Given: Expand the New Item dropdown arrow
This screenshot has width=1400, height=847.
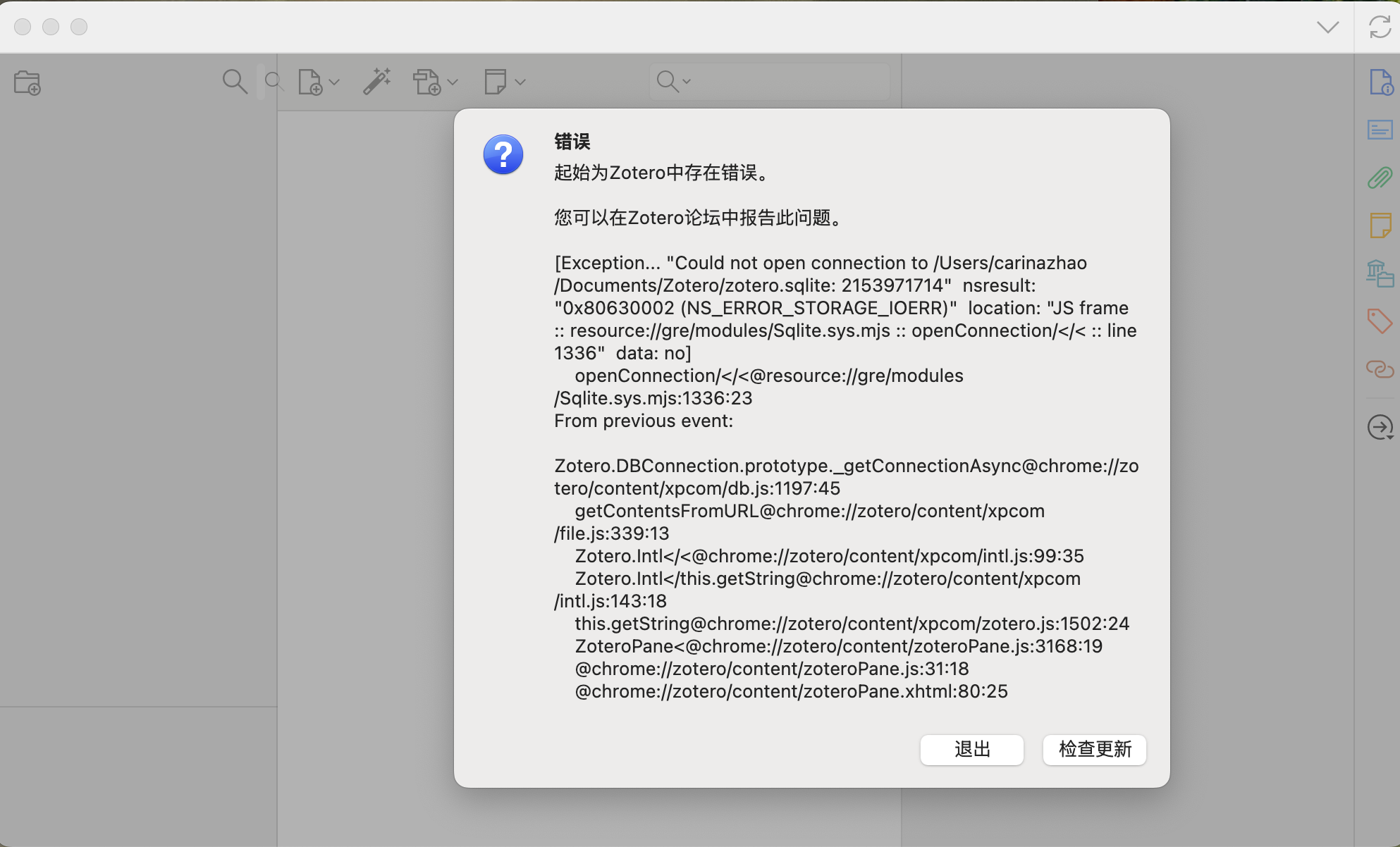Looking at the screenshot, I should tap(334, 82).
